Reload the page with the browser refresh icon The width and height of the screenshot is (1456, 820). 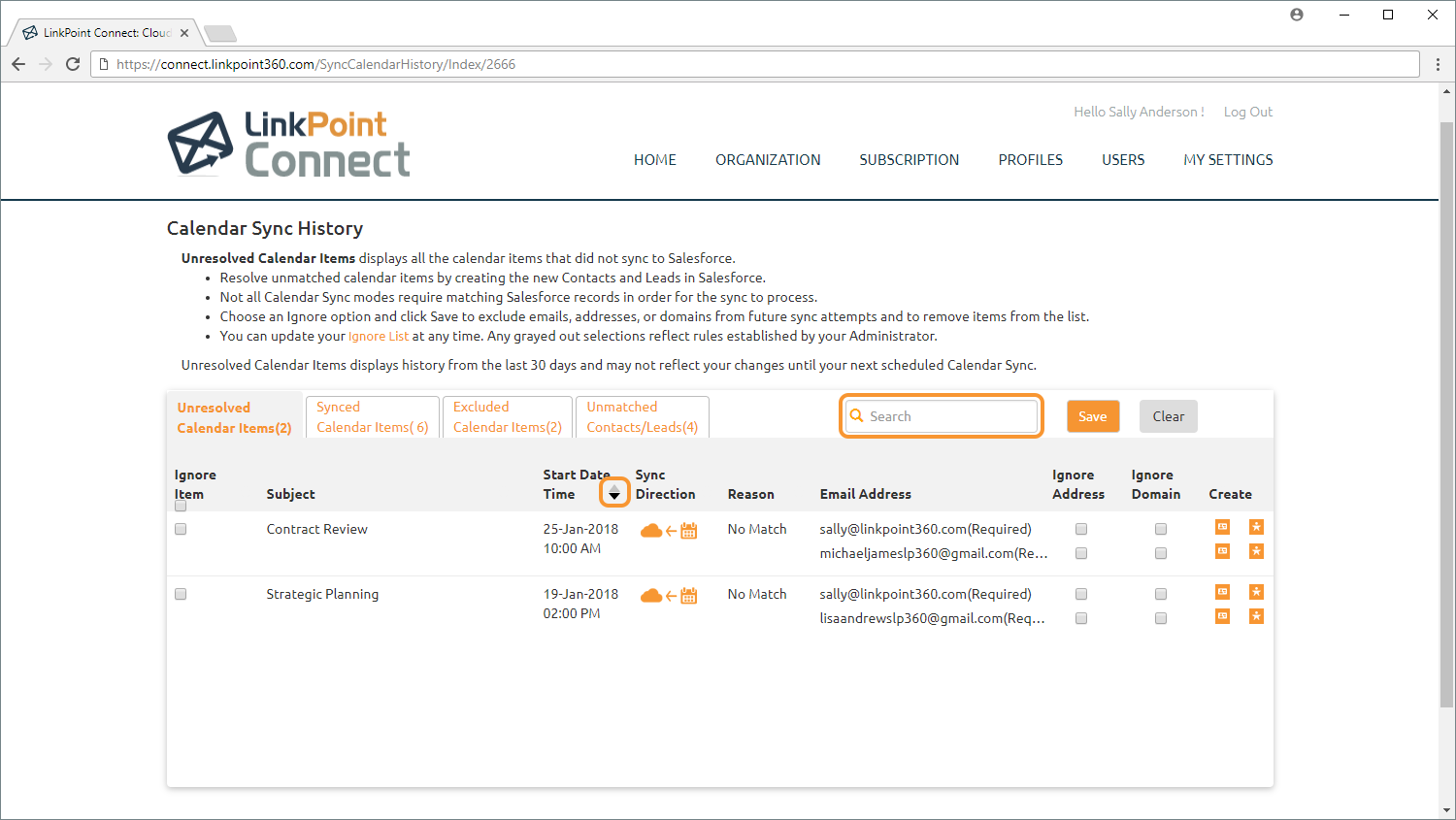pos(73,64)
